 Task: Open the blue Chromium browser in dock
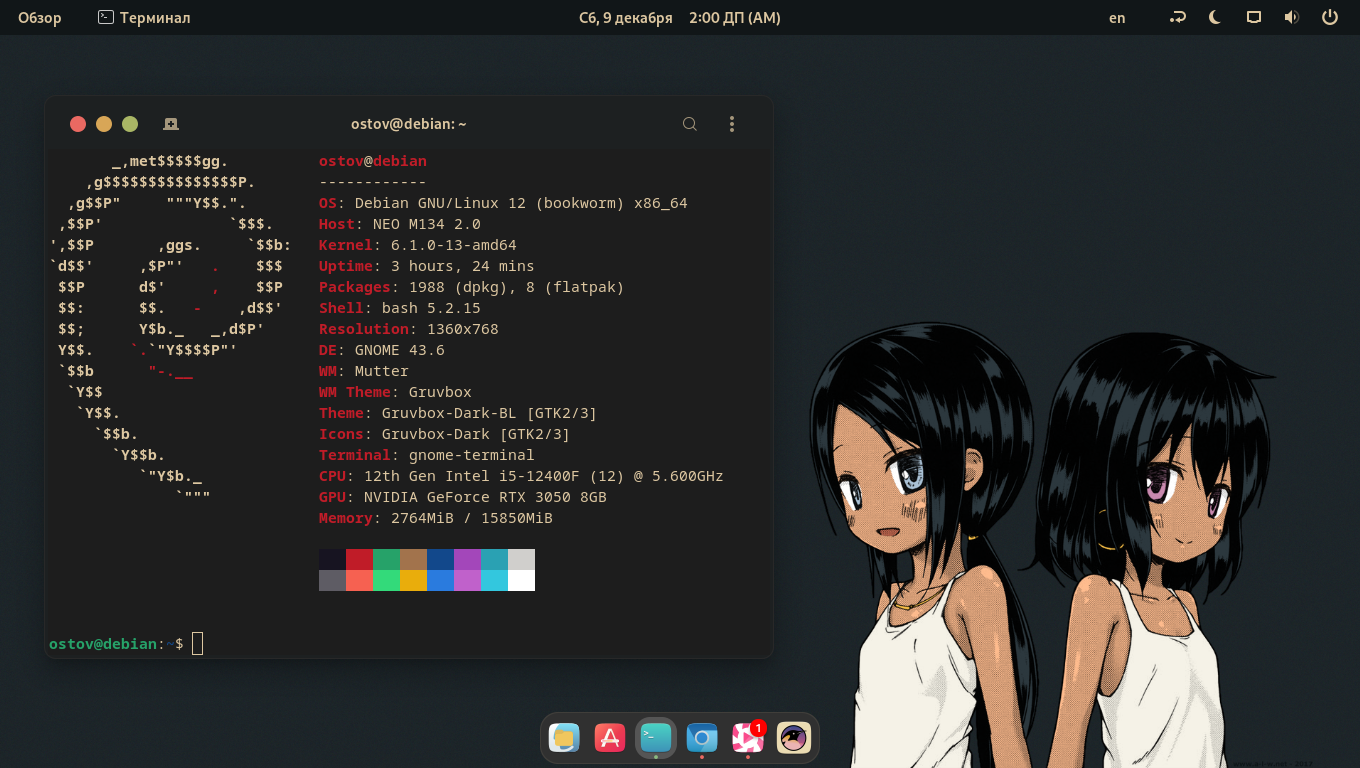[702, 738]
